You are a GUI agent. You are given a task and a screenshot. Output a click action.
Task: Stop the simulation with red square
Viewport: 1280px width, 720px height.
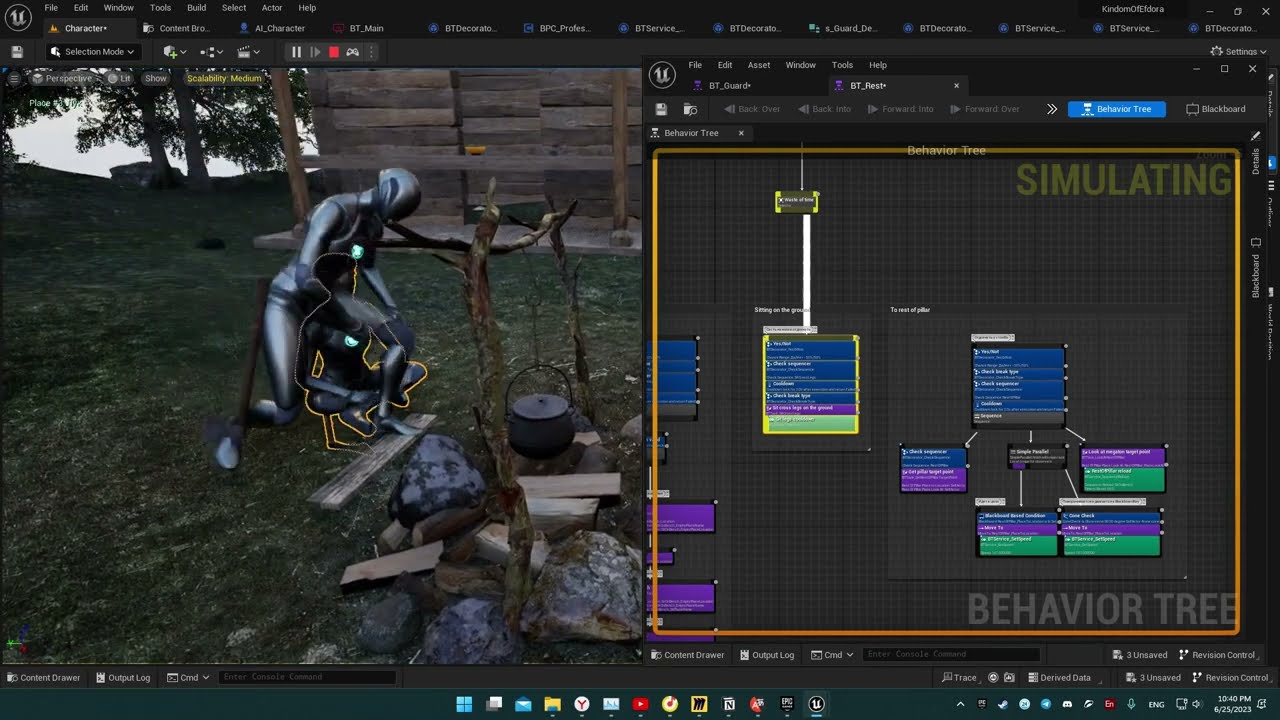tap(334, 52)
